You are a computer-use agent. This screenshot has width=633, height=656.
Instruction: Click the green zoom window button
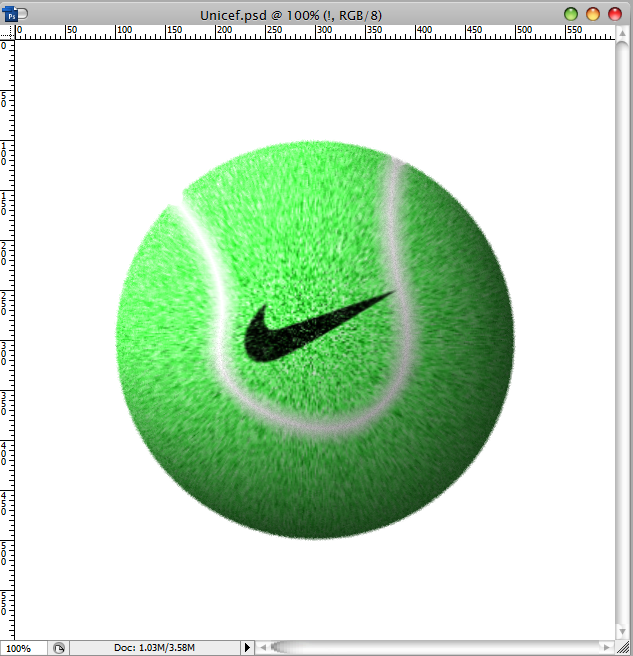(x=571, y=14)
